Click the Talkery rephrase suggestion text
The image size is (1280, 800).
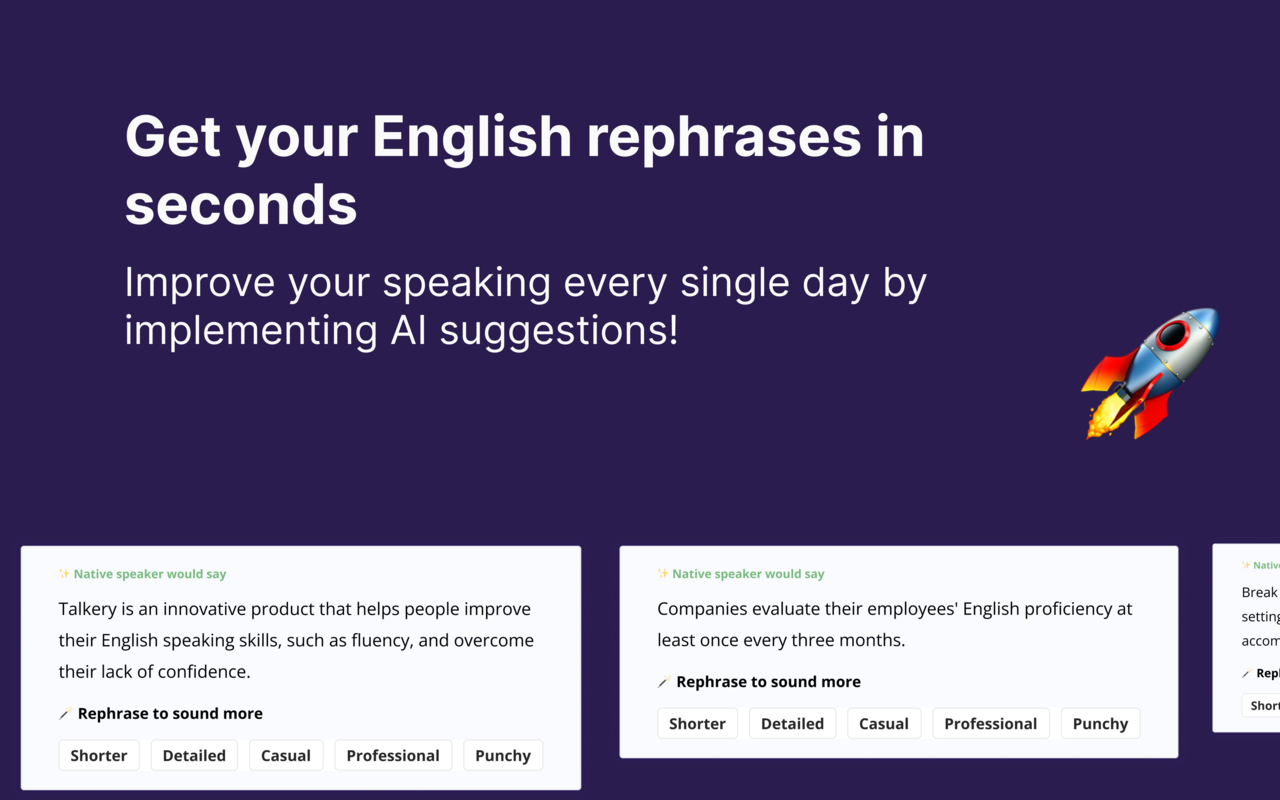295,640
